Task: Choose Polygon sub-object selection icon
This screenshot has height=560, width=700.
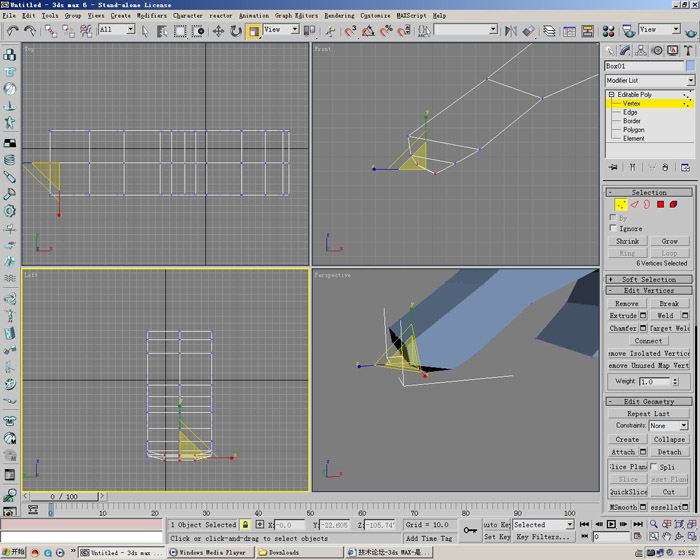Action: (660, 205)
